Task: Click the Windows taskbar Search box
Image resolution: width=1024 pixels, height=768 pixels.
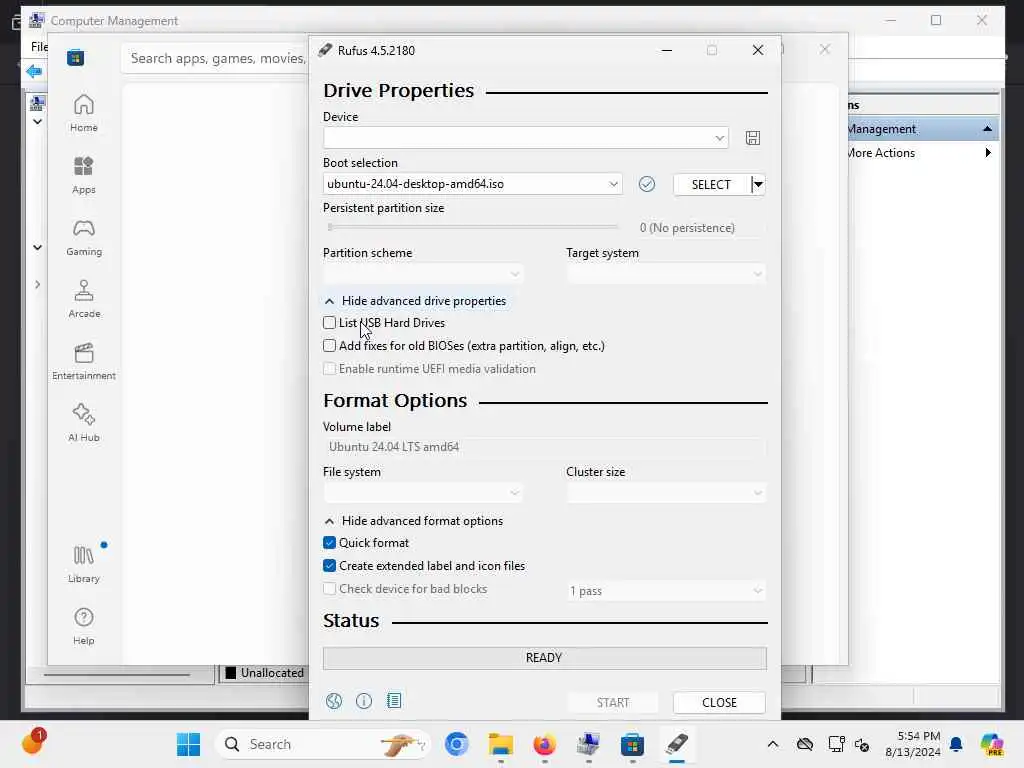Action: (x=323, y=744)
